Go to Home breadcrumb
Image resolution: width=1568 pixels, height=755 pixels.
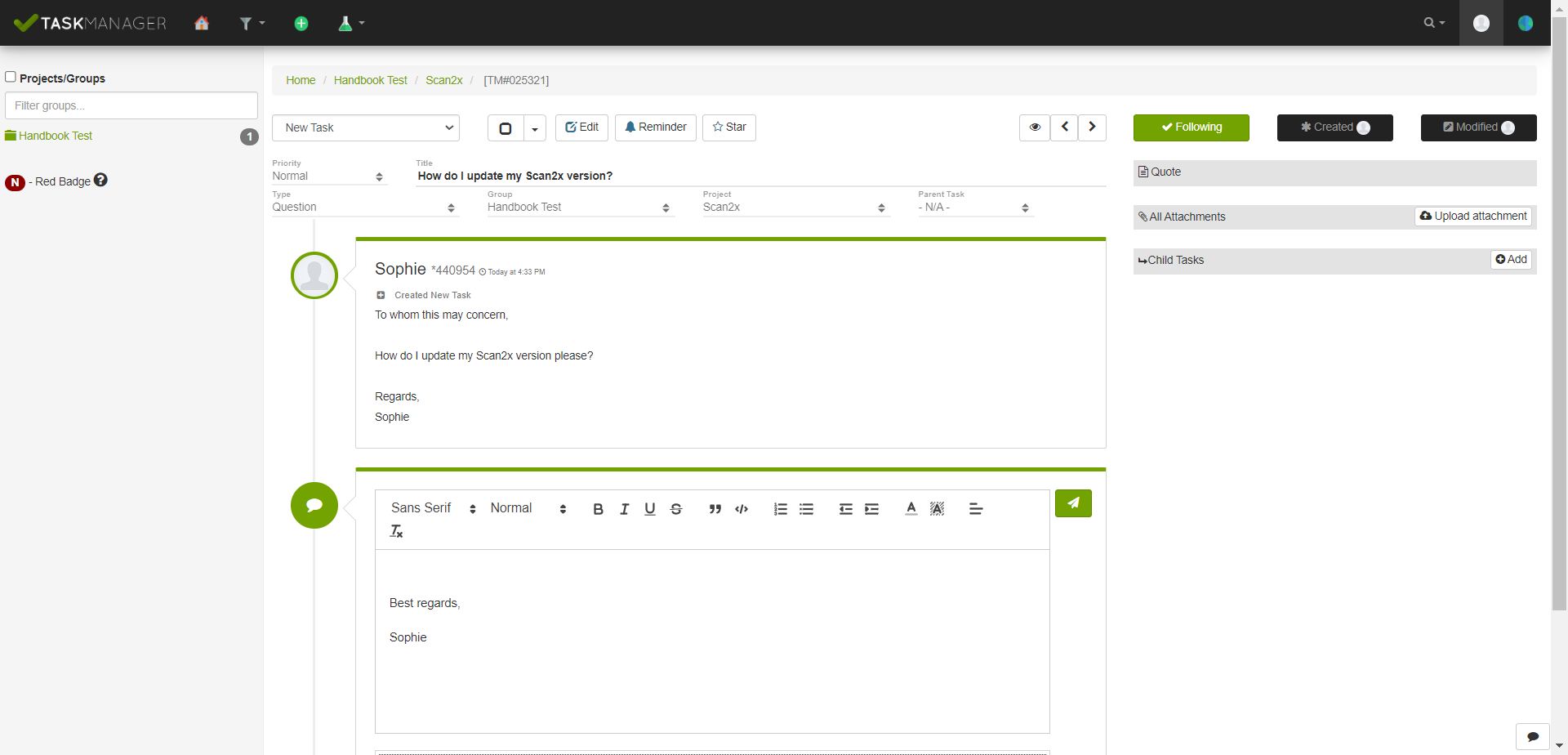(x=301, y=80)
